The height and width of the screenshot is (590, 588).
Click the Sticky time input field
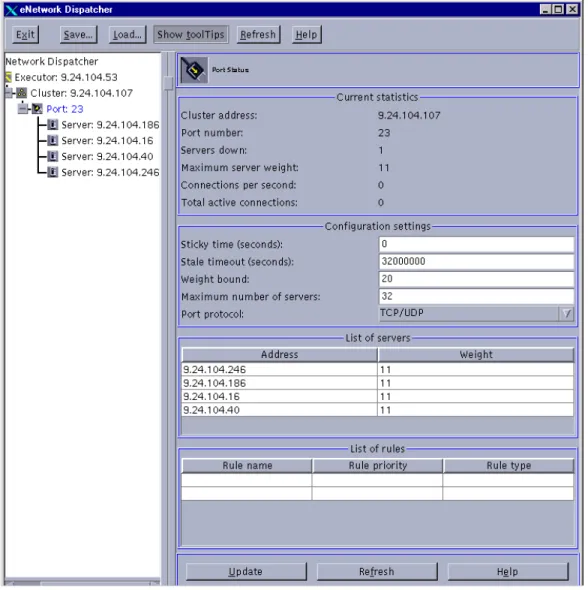click(x=476, y=244)
